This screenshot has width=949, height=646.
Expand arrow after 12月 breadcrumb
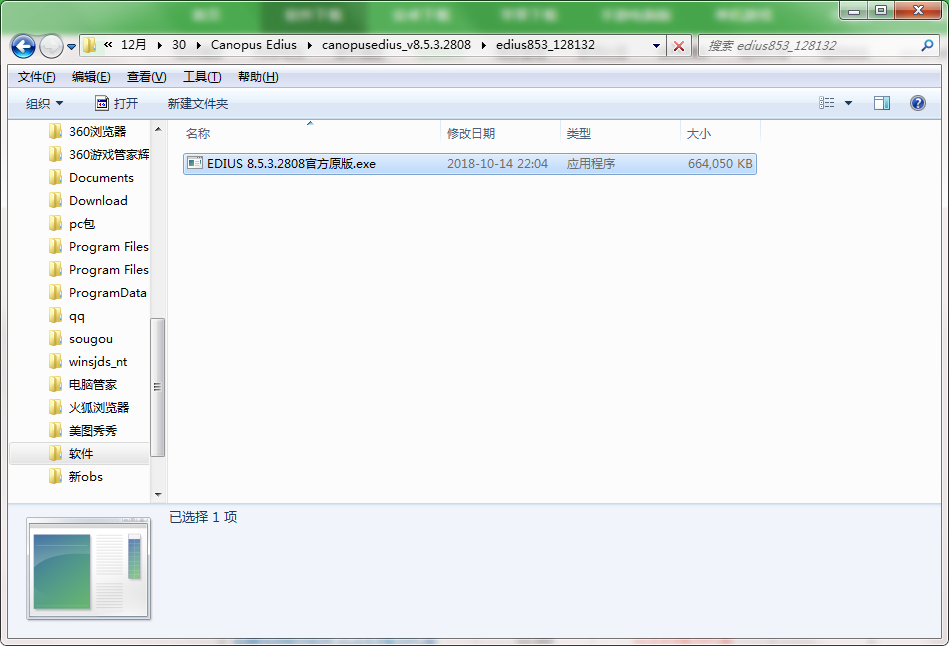coord(159,45)
